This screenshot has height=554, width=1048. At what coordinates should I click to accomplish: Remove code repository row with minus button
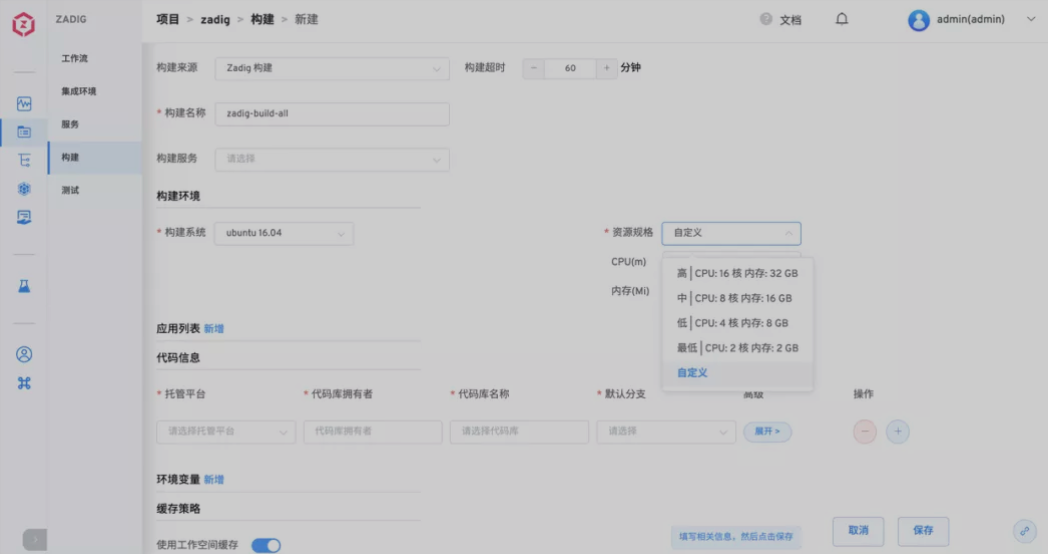click(864, 432)
